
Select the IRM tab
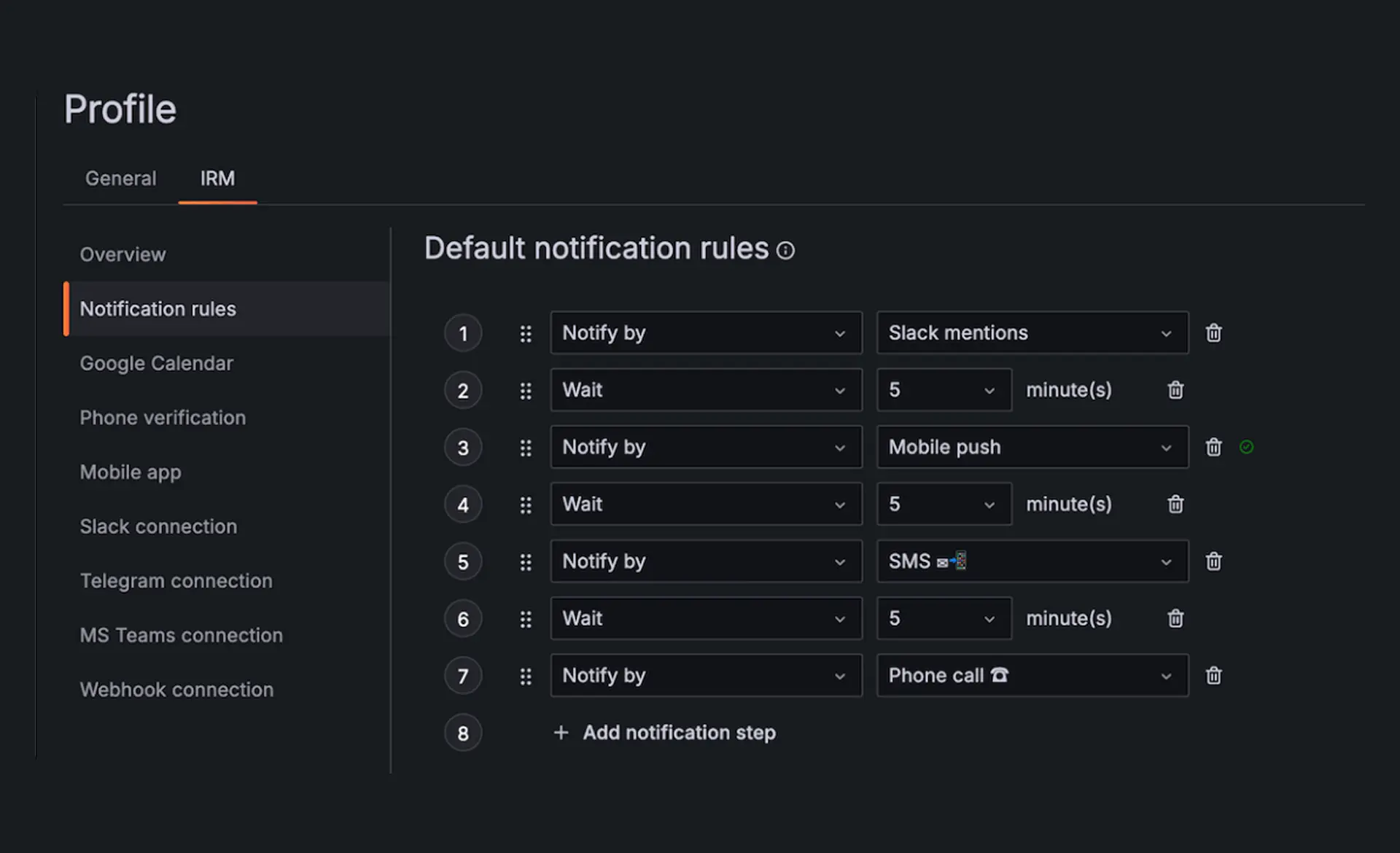(217, 179)
